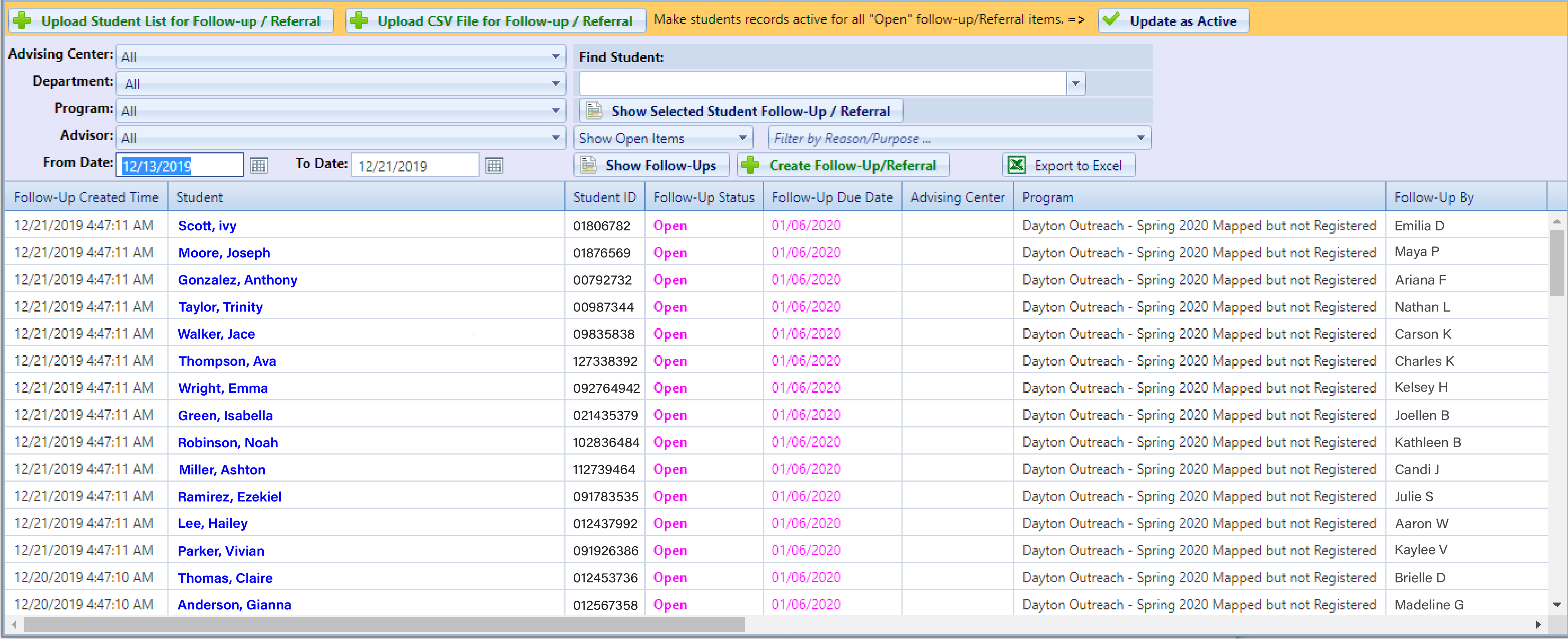
Task: Click the document icon on Show Selected Student Follow-Up
Action: tap(594, 111)
